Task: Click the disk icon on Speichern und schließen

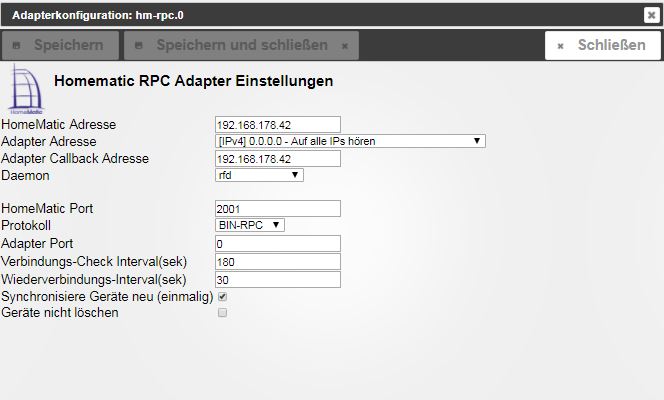Action: coord(138,45)
